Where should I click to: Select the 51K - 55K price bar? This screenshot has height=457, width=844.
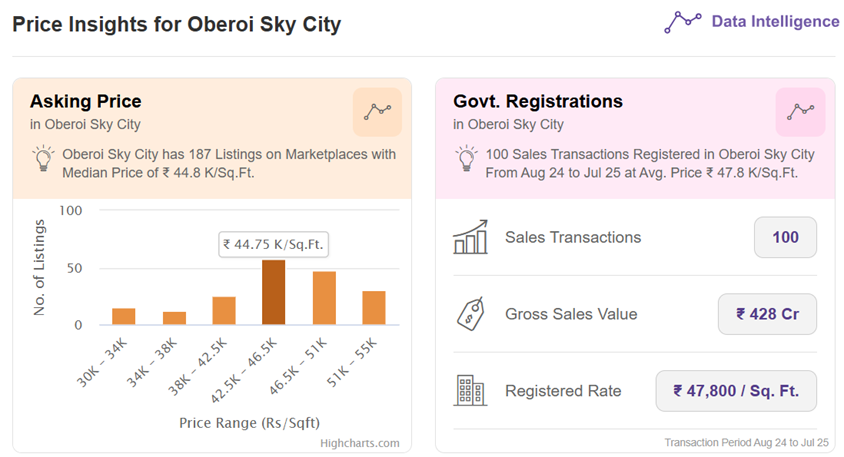coord(374,308)
